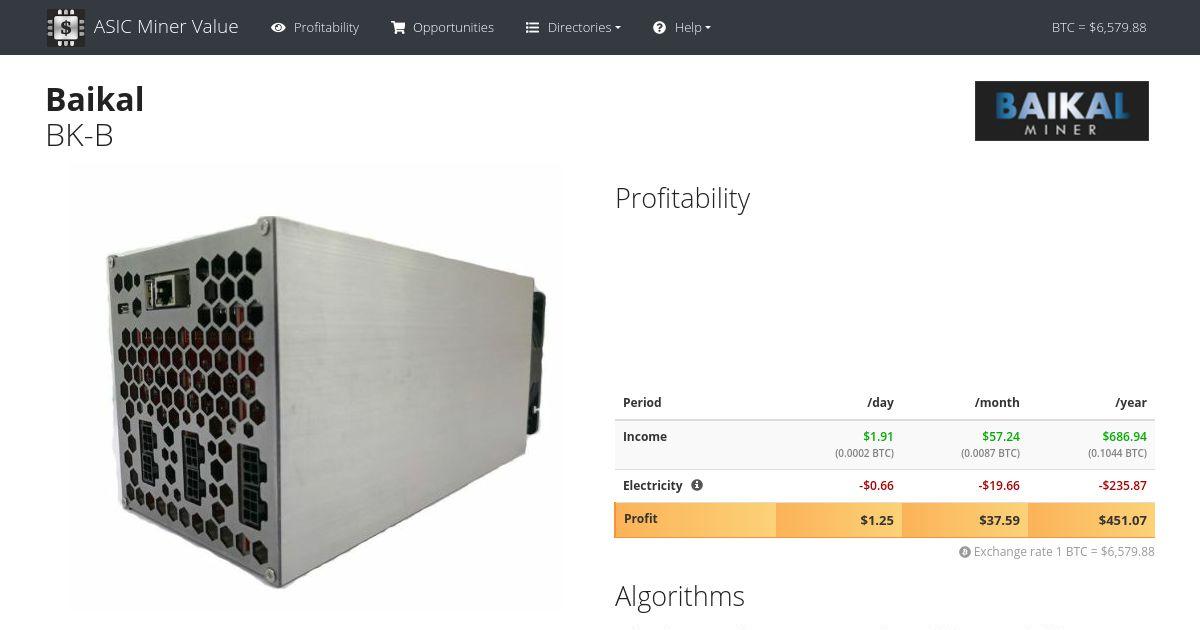1200x630 pixels.
Task: Click the -$235.87 yearly electricity cost
Action: pyautogui.click(x=1123, y=486)
